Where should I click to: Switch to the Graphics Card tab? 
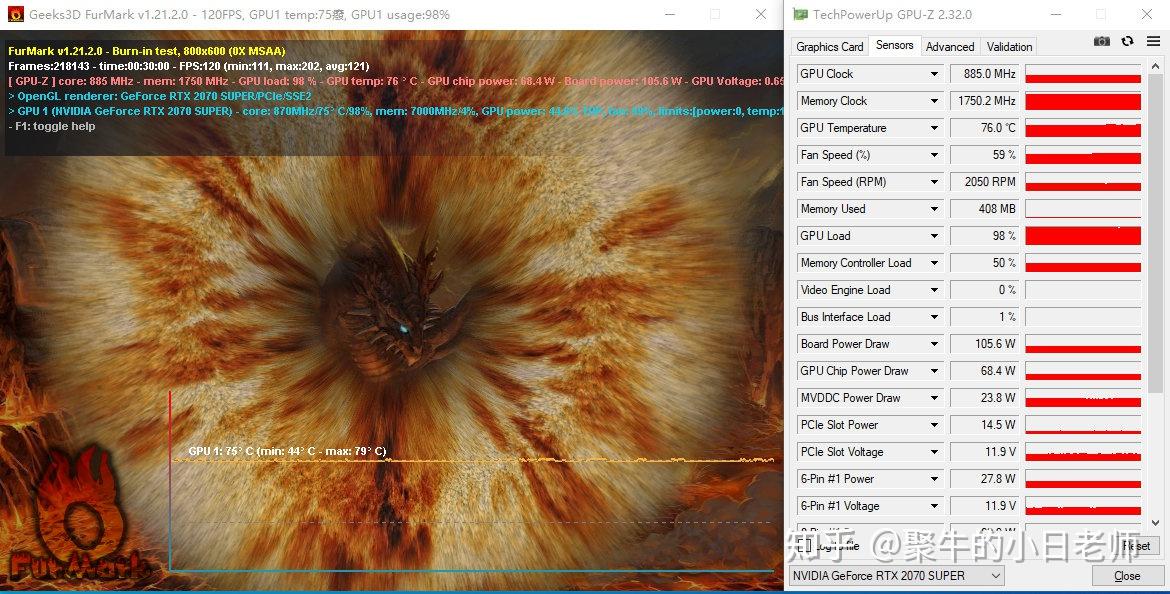[830, 46]
